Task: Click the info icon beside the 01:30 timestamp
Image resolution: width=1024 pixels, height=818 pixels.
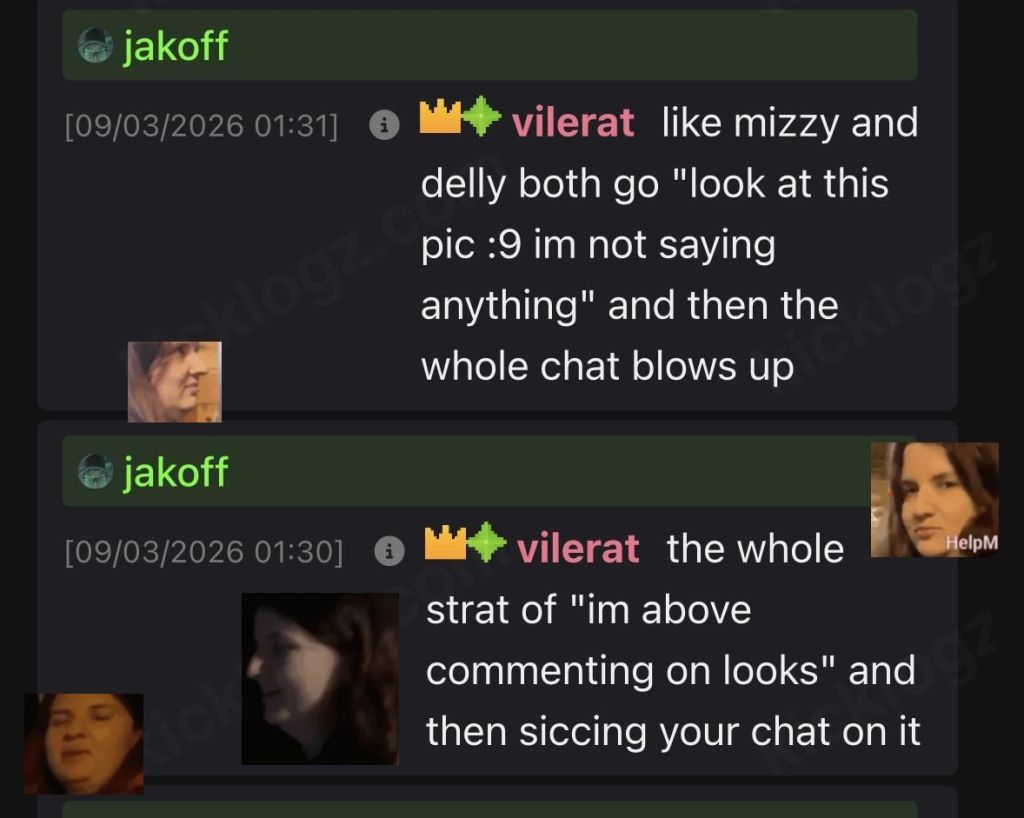Action: 389,551
